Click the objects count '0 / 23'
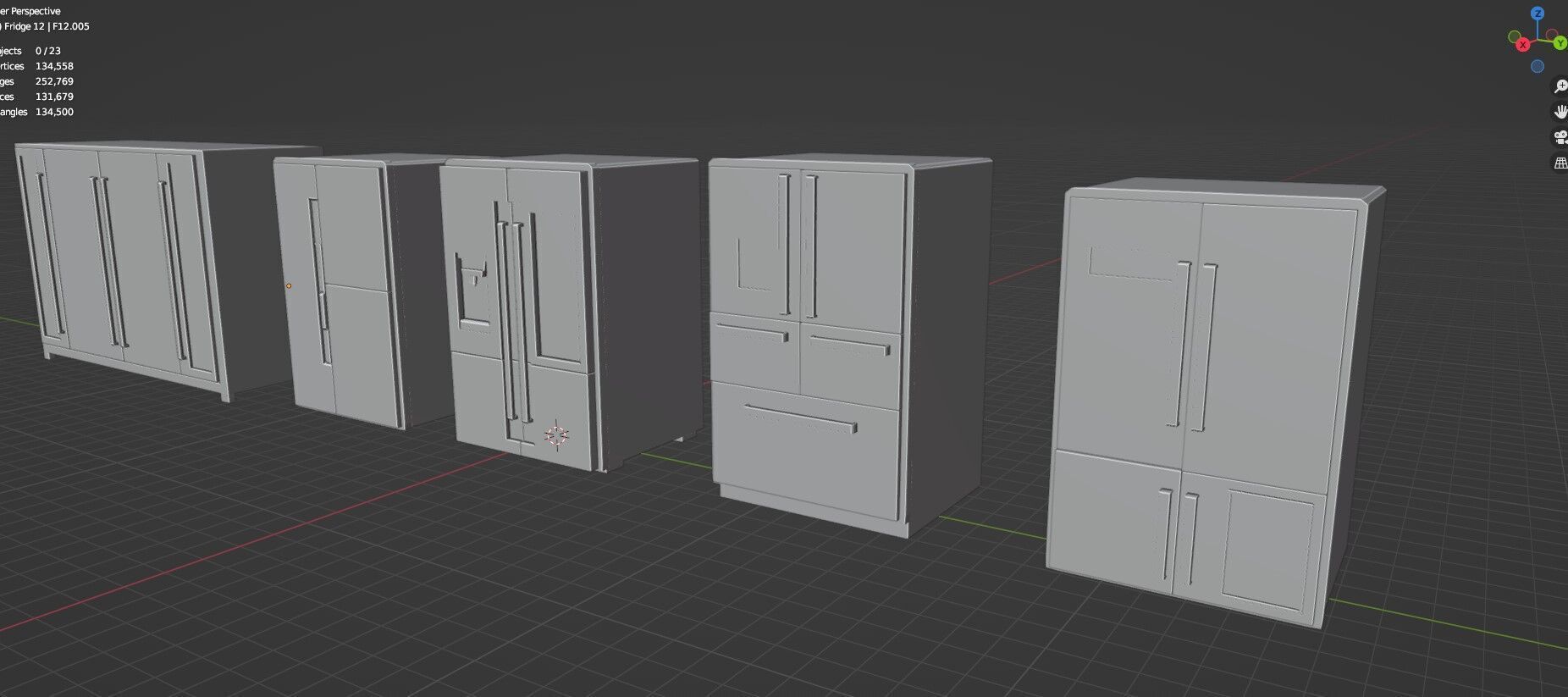1568x697 pixels. tap(48, 51)
